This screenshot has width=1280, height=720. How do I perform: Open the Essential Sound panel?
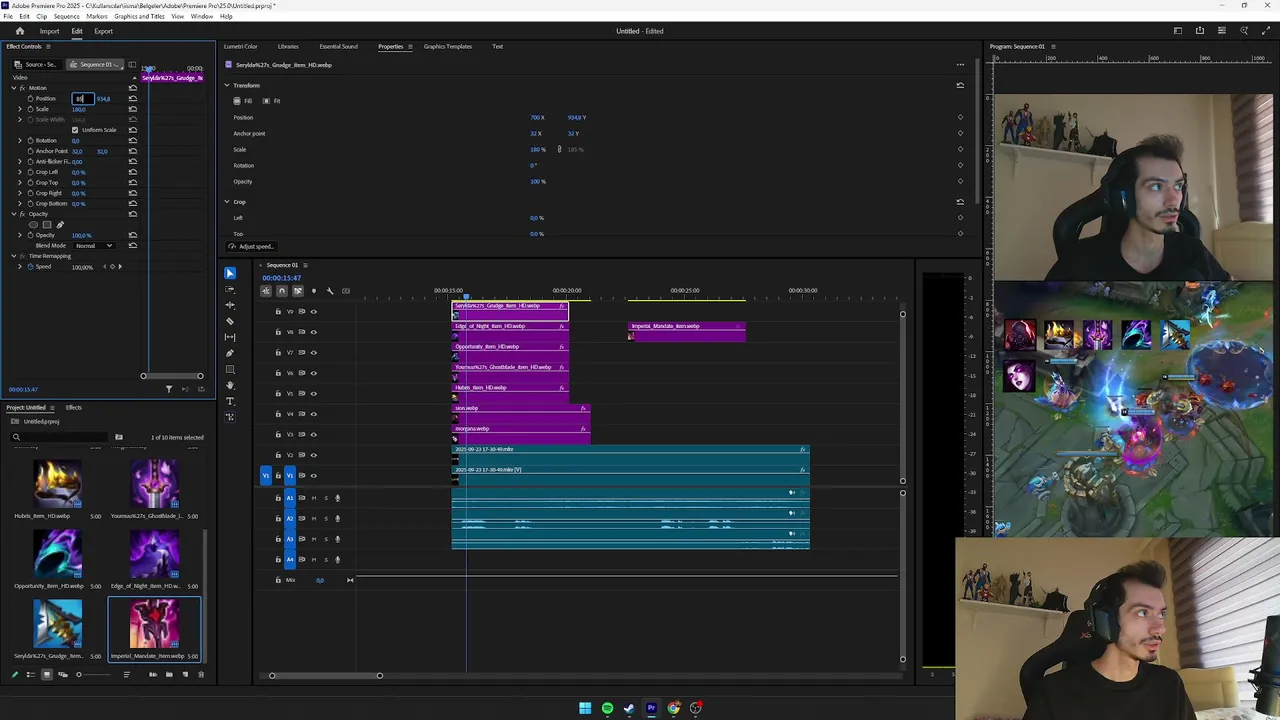[338, 46]
